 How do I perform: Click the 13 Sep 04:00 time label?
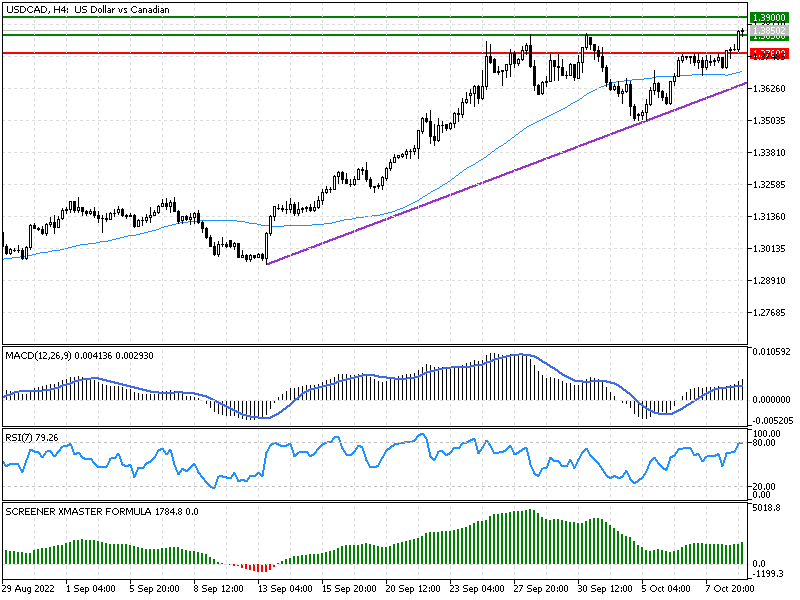[x=283, y=590]
